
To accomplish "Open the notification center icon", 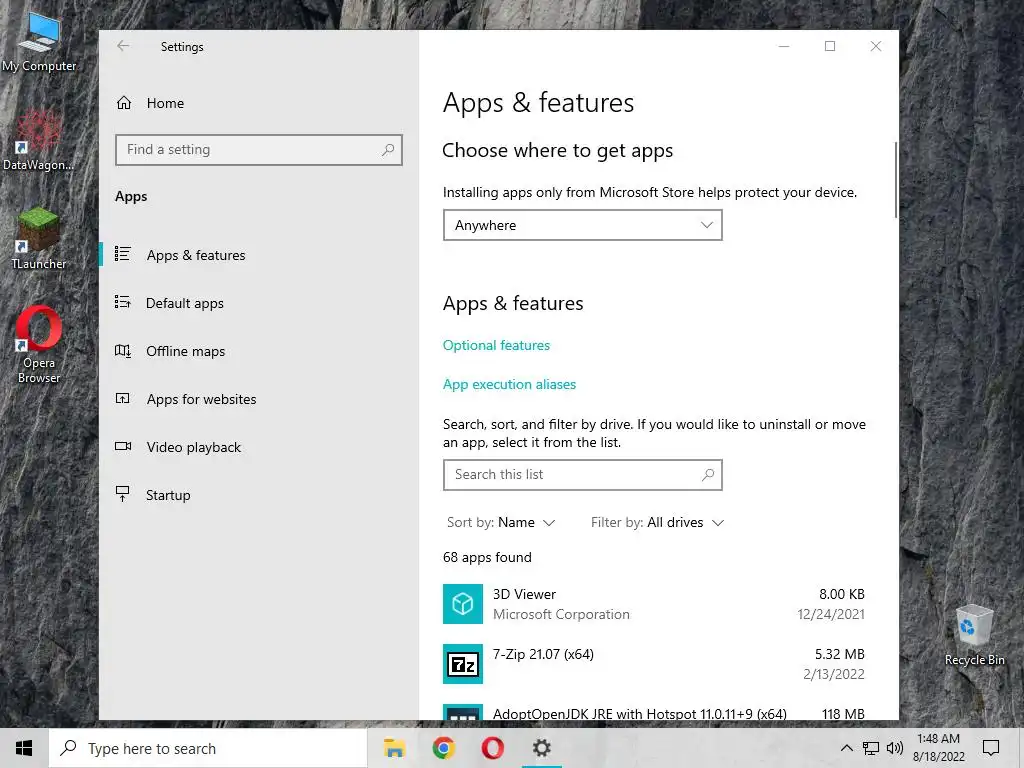I will pos(991,748).
